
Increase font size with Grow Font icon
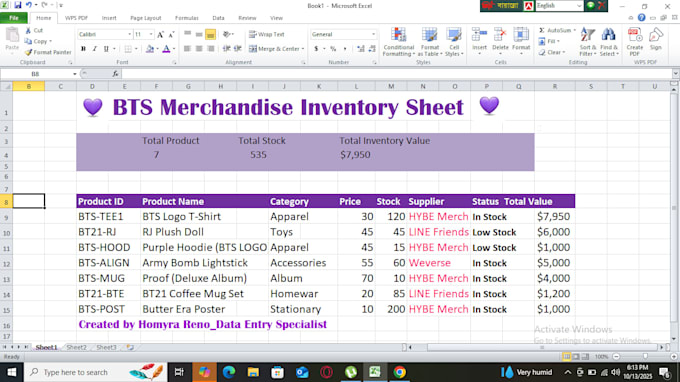pyautogui.click(x=160, y=34)
